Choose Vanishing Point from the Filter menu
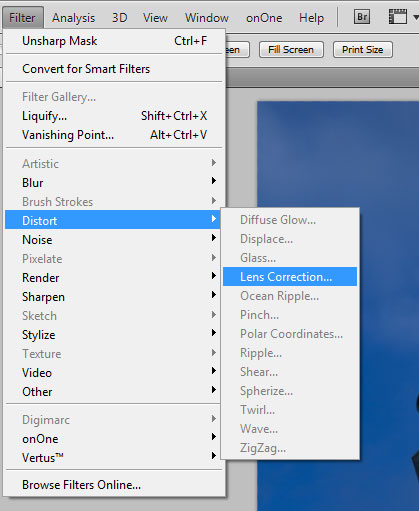 (x=114, y=135)
